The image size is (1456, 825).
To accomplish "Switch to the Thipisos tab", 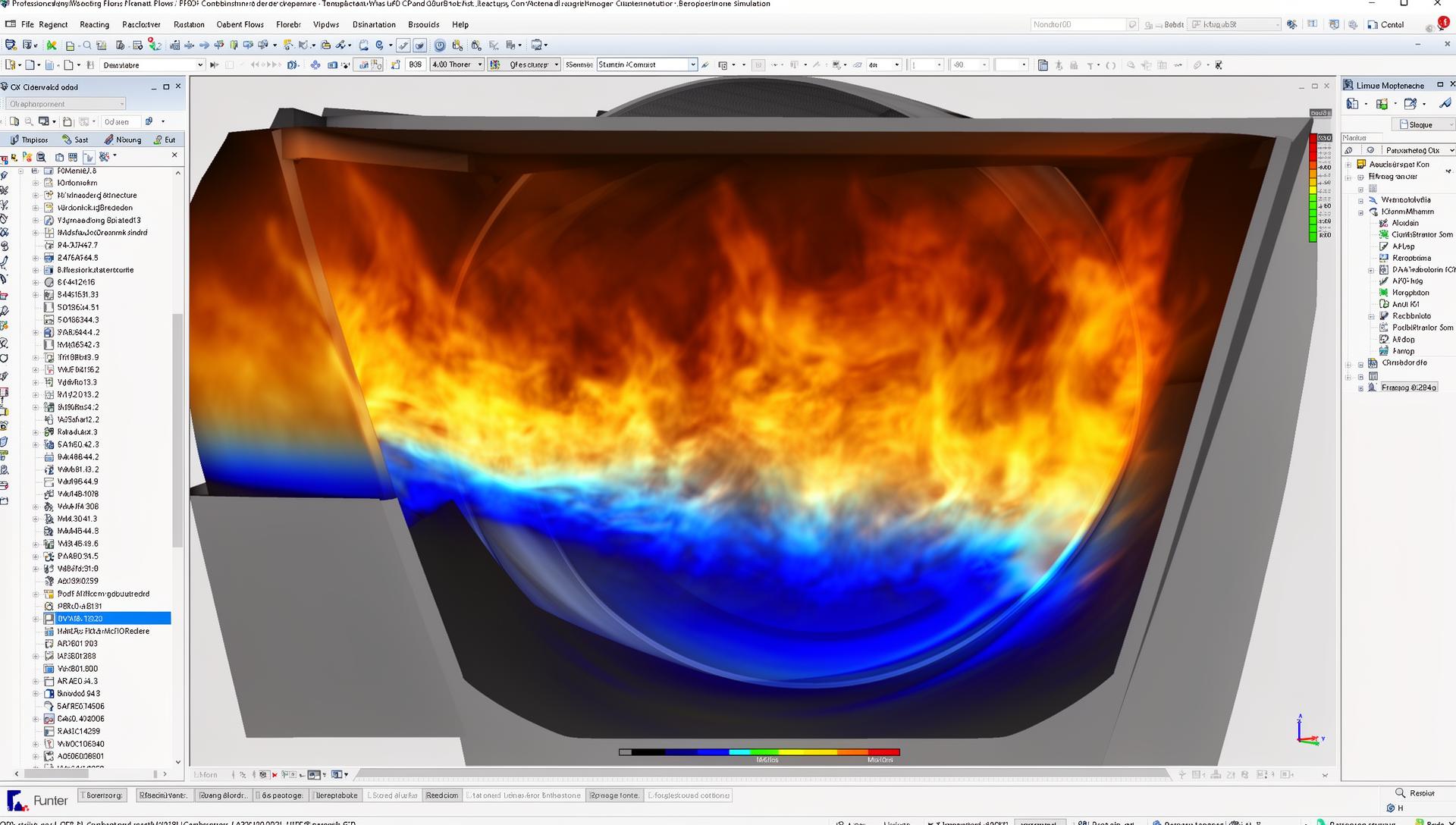I will coord(29,140).
